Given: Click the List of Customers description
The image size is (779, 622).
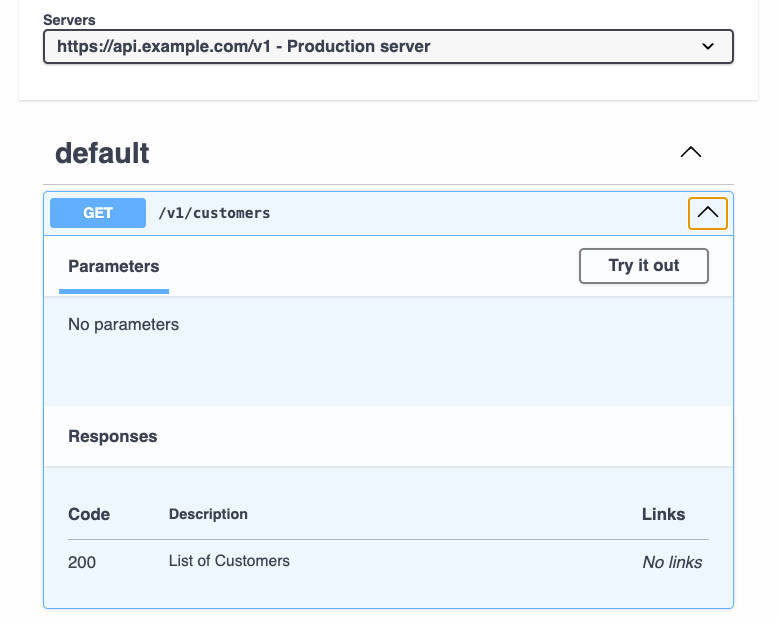Looking at the screenshot, I should point(229,561).
